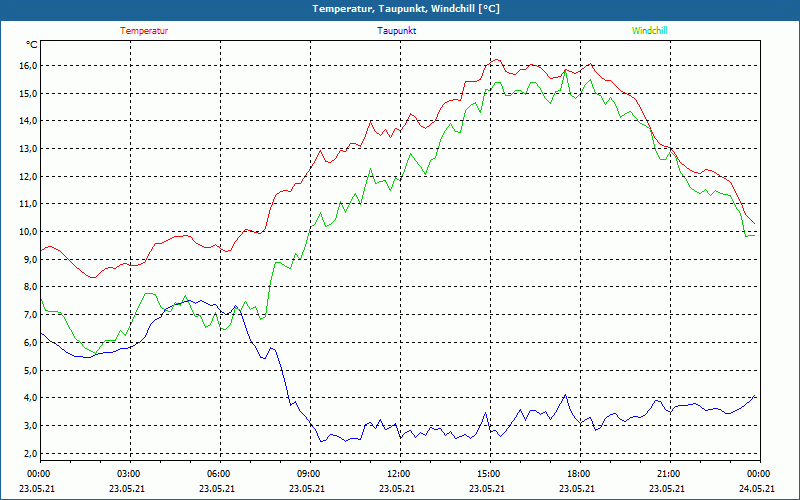Click the 13,0 y-axis value

(29, 148)
